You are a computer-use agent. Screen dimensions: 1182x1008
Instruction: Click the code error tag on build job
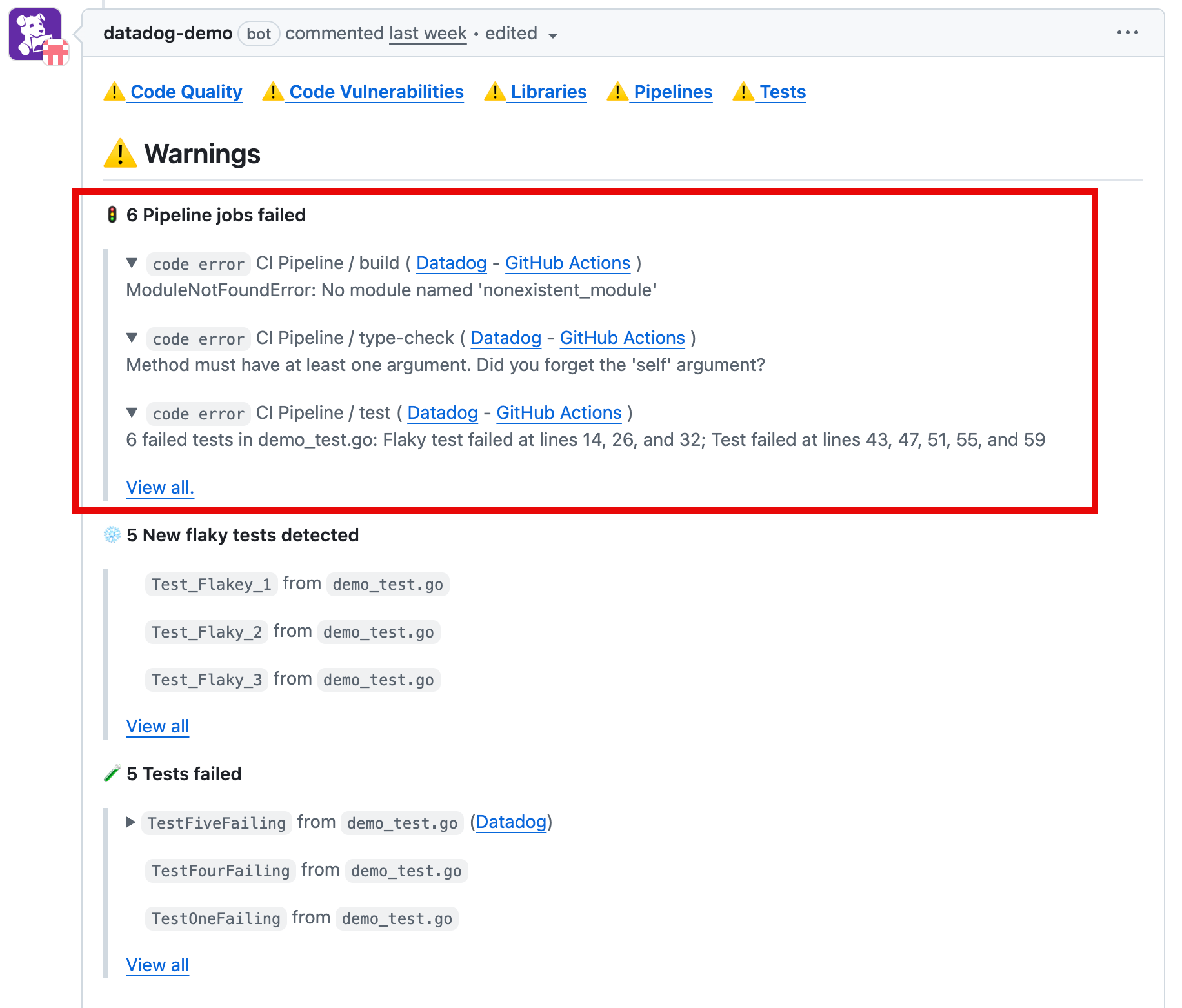(199, 264)
